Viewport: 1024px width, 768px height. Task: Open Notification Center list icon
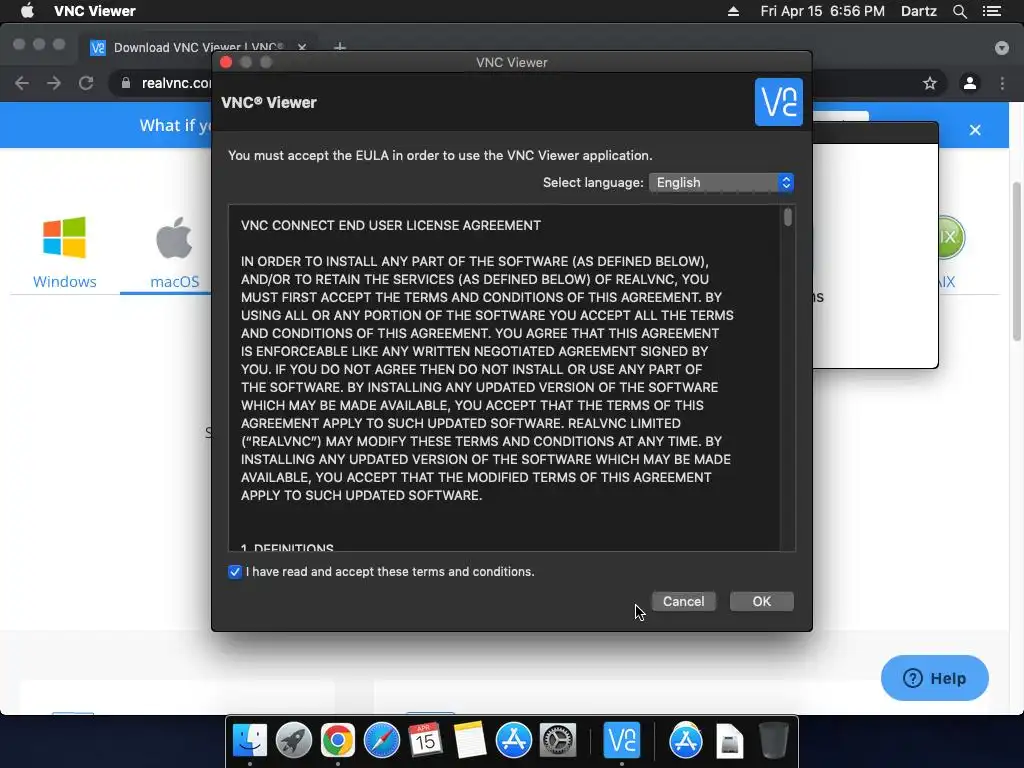(992, 11)
